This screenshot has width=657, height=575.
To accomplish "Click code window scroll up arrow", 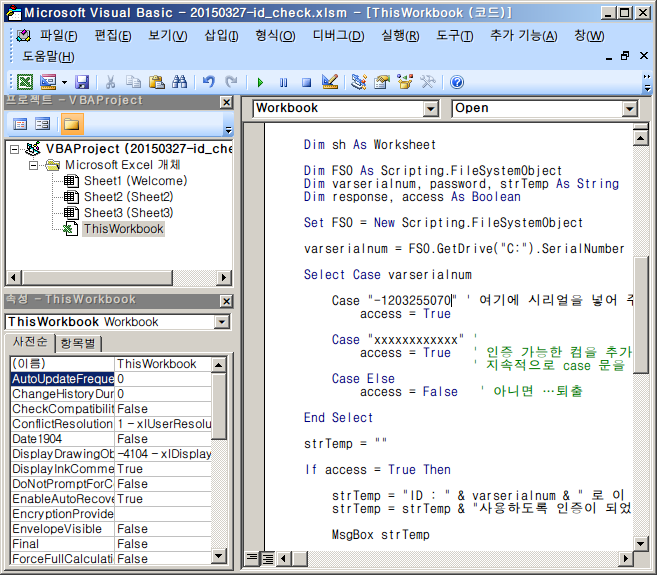I will point(641,138).
